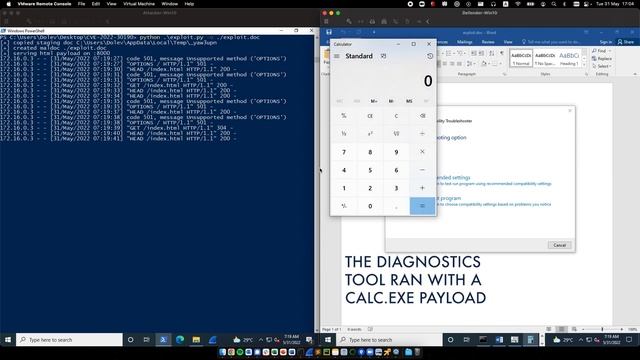The width and height of the screenshot is (640, 360).
Task: Click Word icon on defender taskbar
Action: tap(499, 340)
